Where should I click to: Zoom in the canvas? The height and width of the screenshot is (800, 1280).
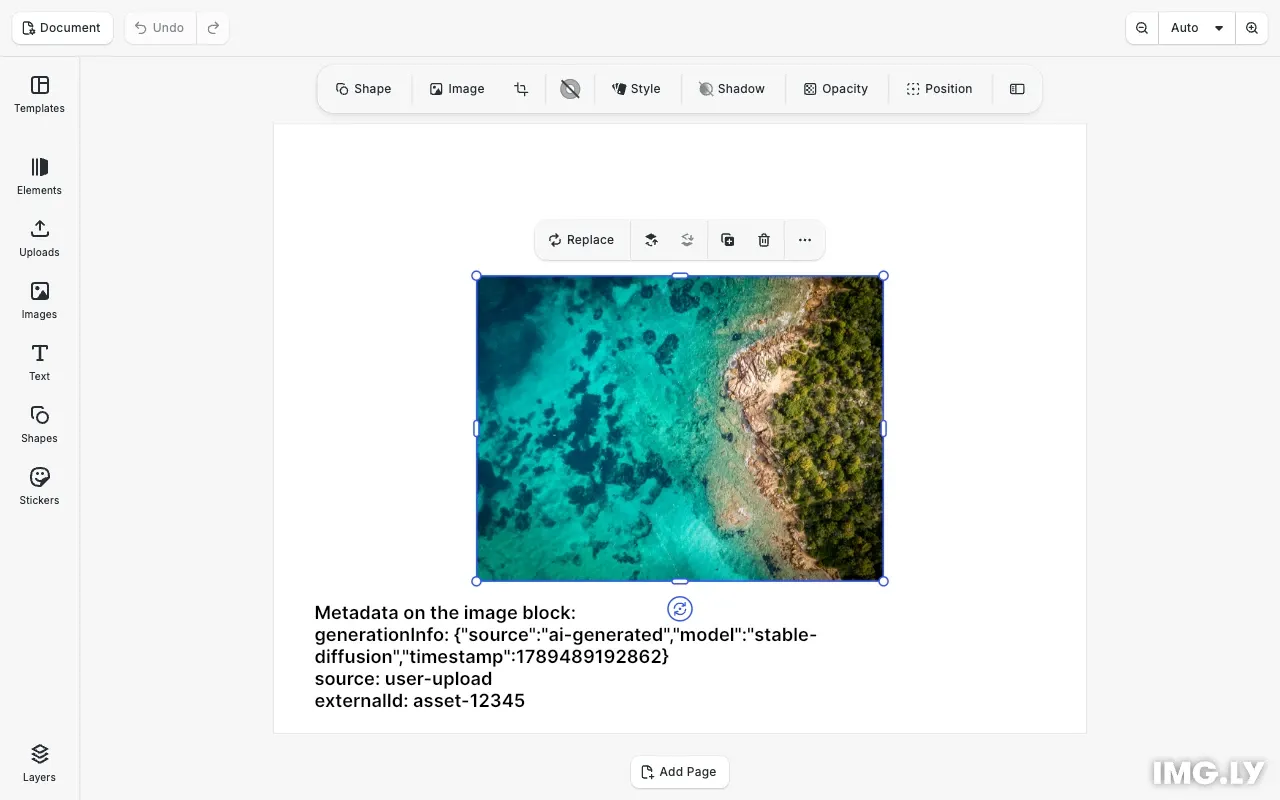coord(1252,28)
